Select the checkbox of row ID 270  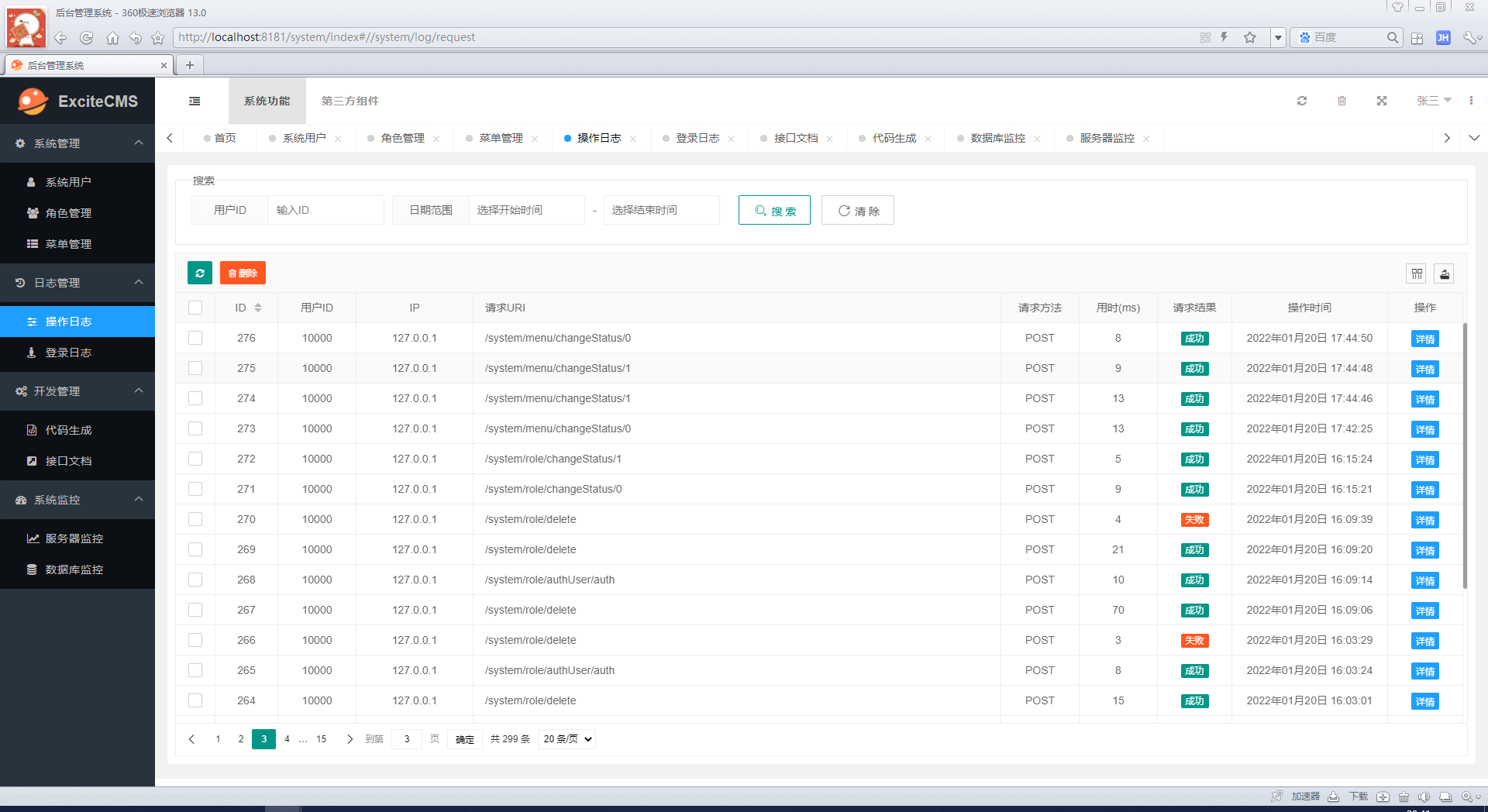point(195,519)
